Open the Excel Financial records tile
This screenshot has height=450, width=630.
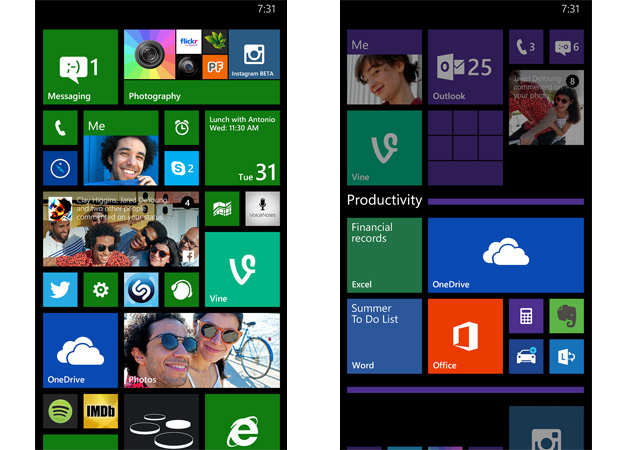(385, 255)
